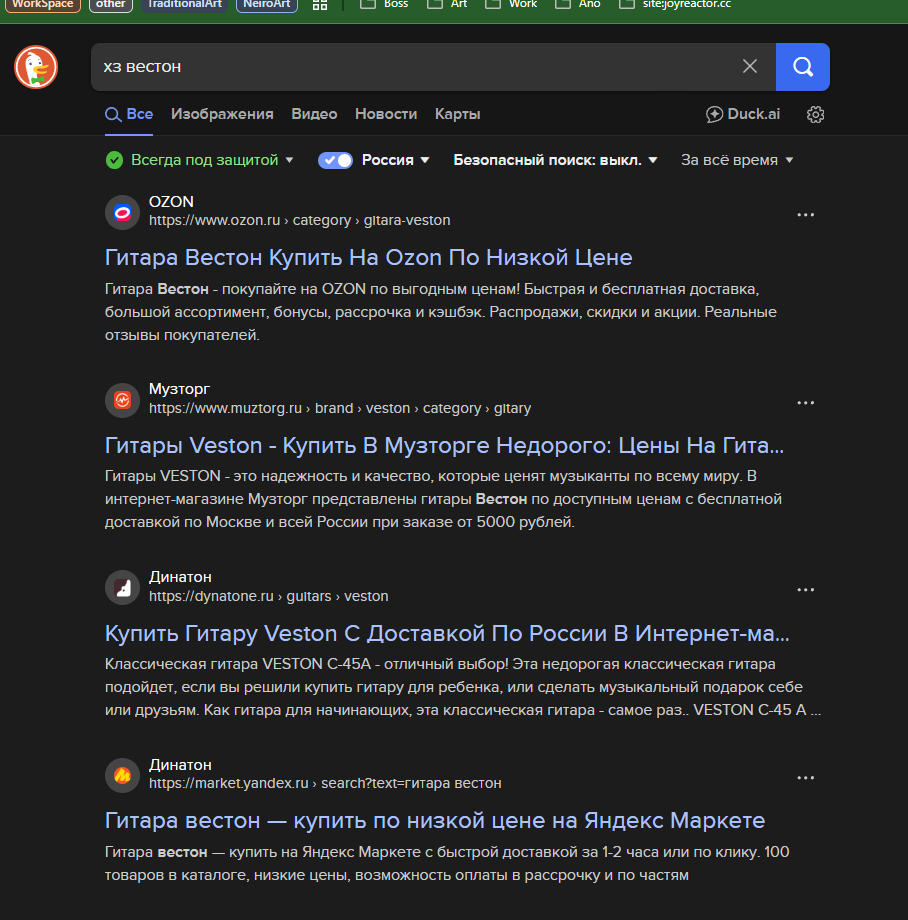Viewport: 908px width, 920px height.
Task: Open the За всё время time filter
Action: 737,160
